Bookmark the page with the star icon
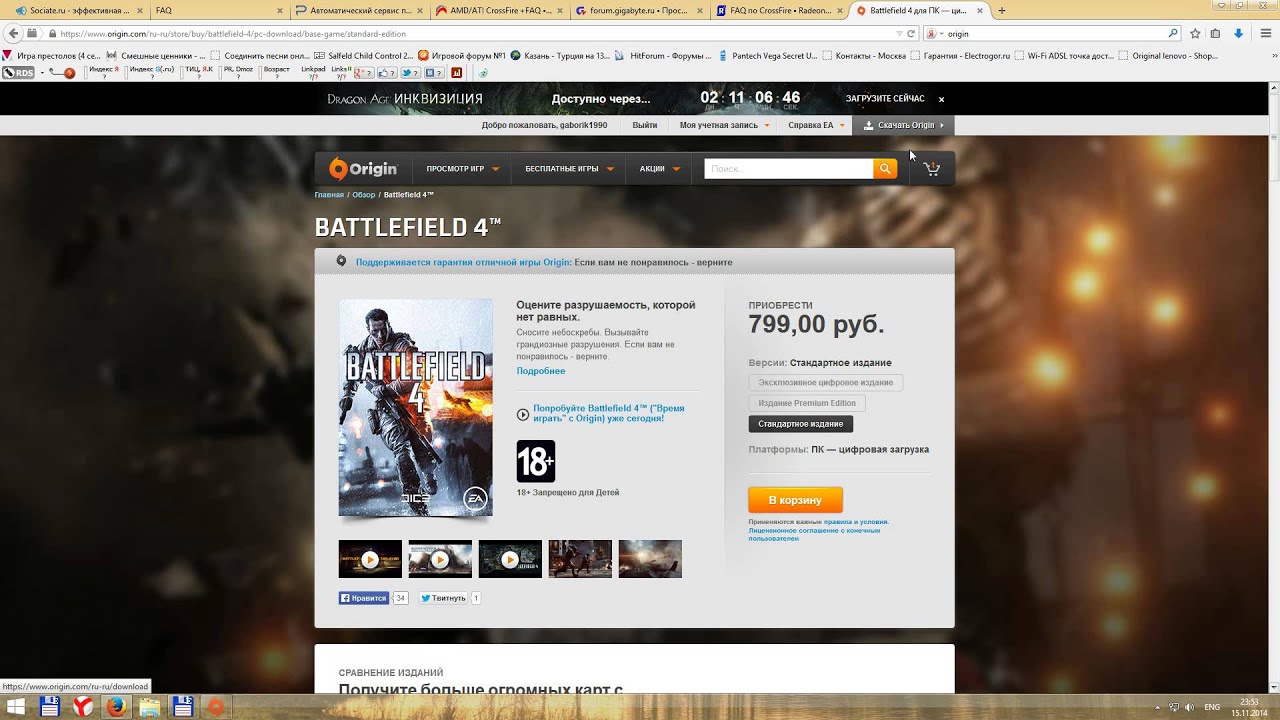Screen dimensions: 1280x720 1194,33
